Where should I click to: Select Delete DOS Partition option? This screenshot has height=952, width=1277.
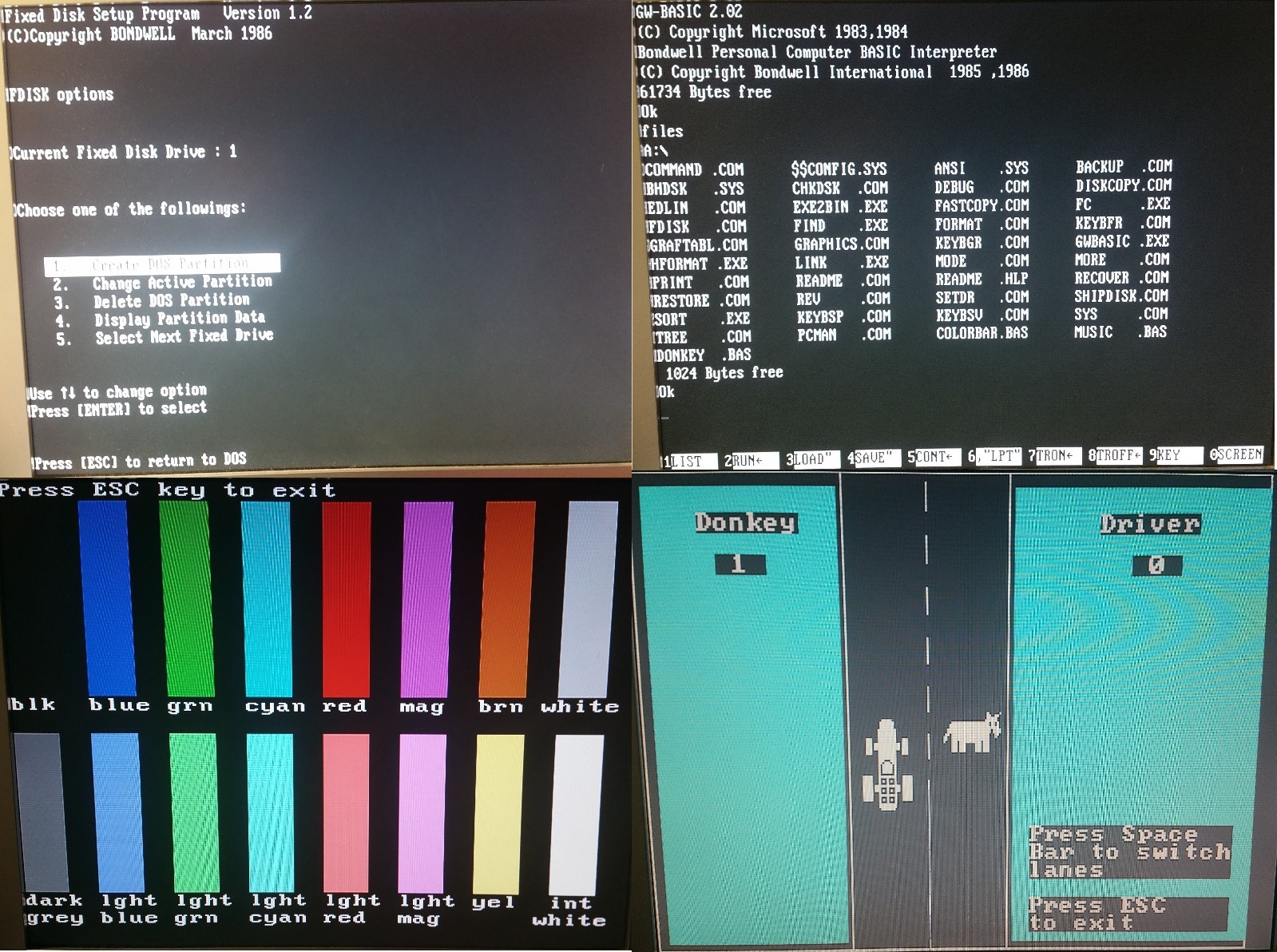[x=152, y=301]
